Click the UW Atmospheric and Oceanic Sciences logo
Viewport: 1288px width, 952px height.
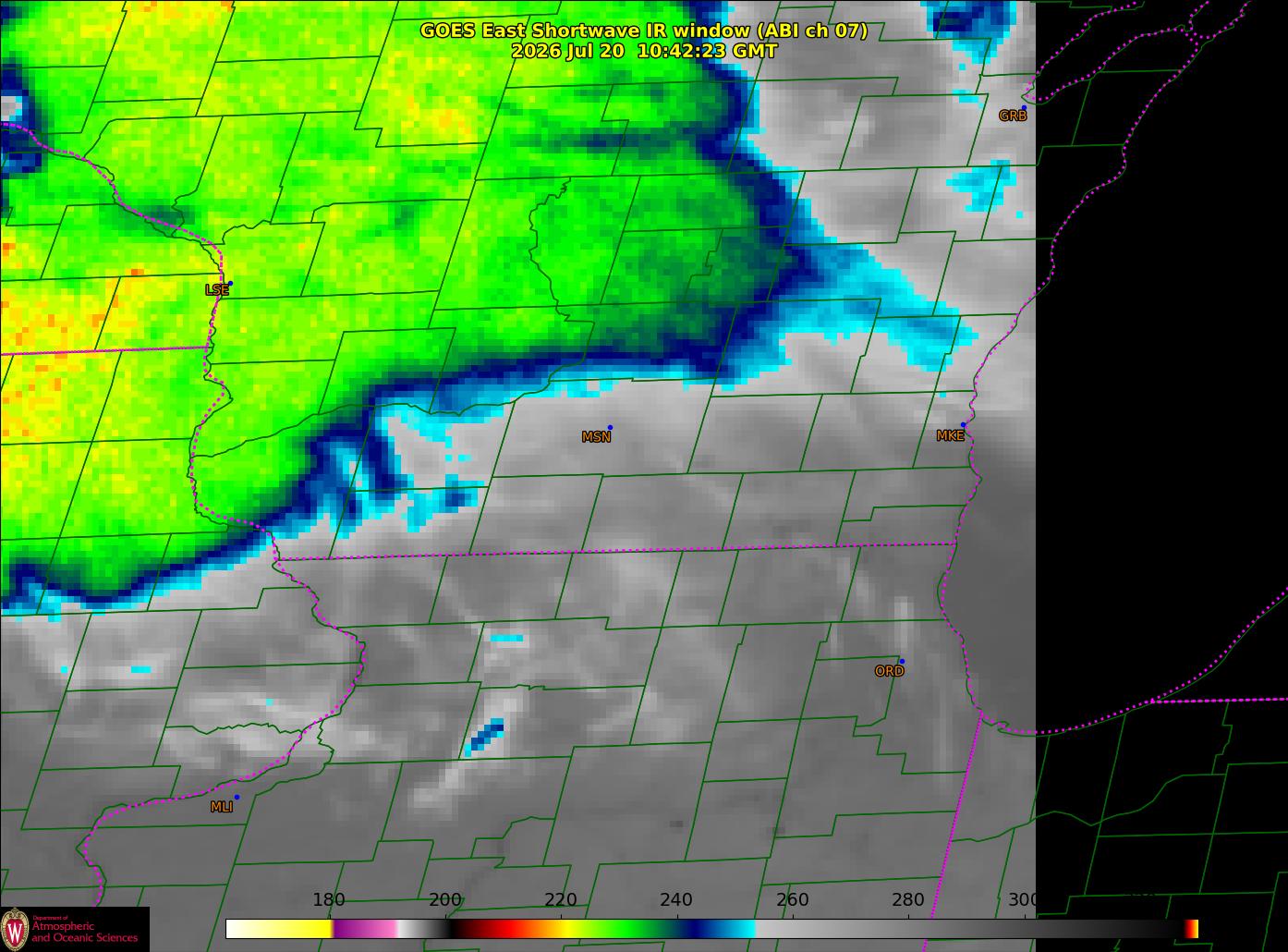(74, 929)
